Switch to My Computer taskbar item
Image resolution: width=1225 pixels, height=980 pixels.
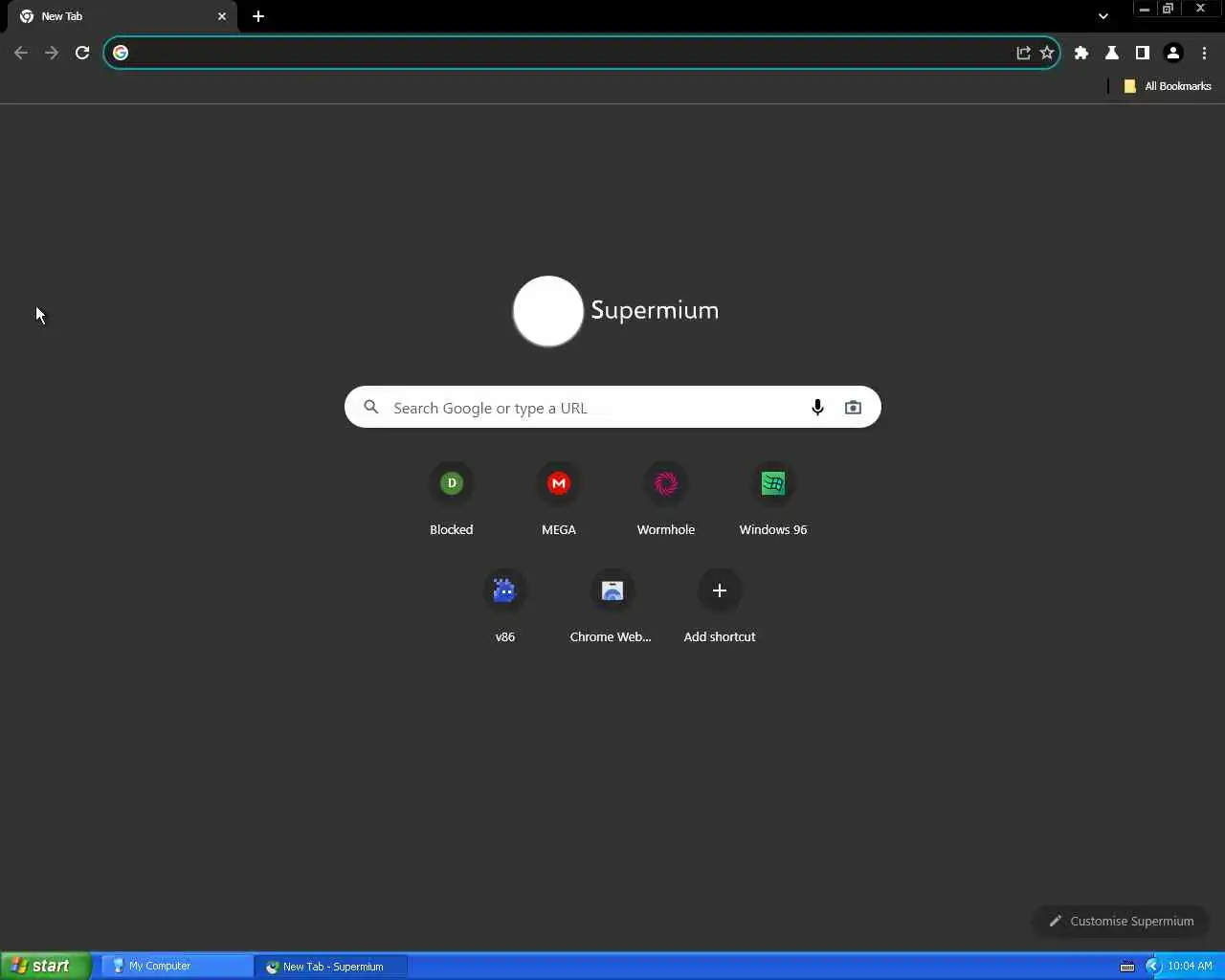[x=177, y=967]
